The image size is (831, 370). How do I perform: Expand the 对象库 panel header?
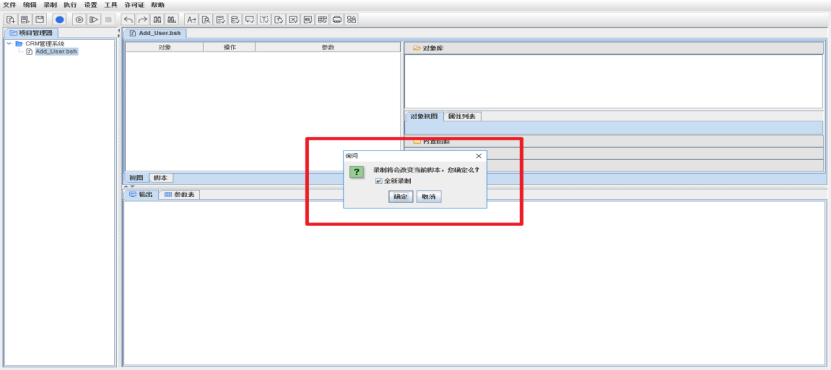click(614, 48)
